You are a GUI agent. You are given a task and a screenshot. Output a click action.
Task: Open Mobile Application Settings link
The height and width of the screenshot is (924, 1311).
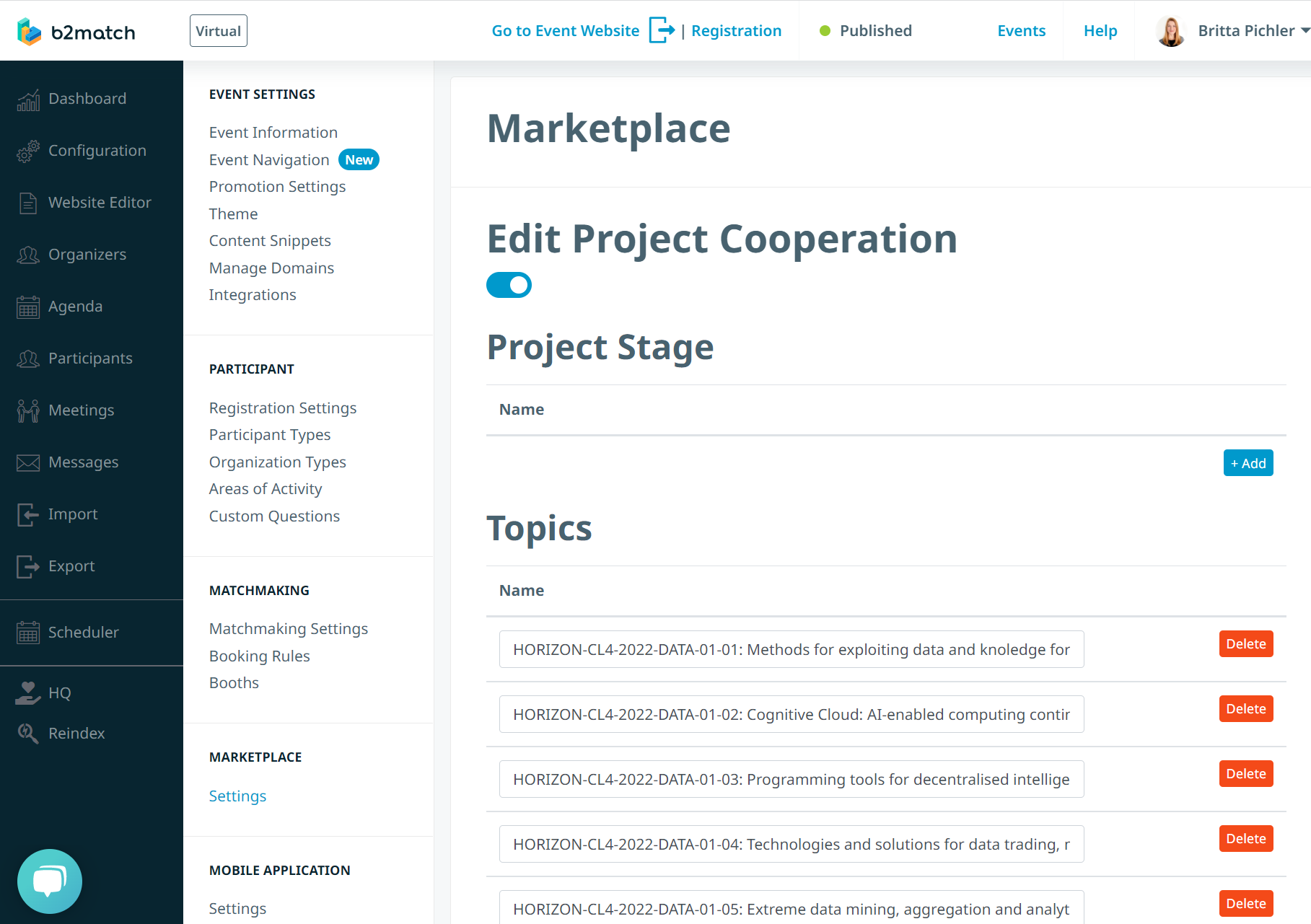click(x=237, y=909)
